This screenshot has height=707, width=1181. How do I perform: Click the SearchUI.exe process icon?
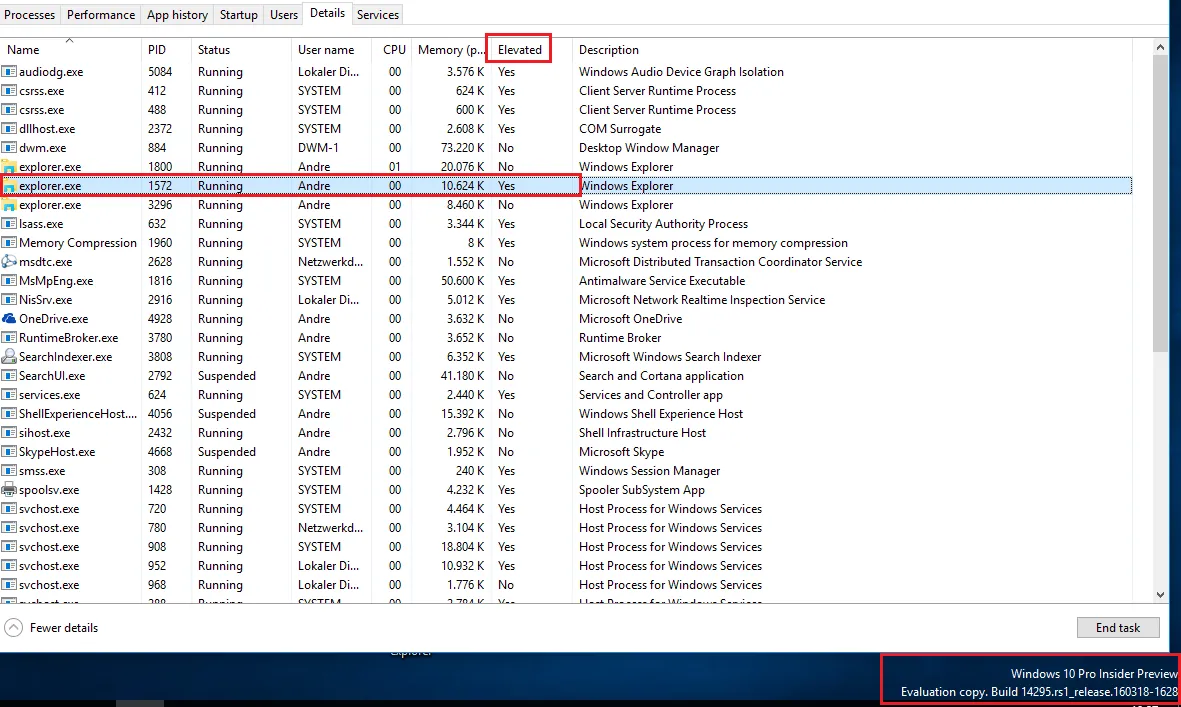pos(9,376)
